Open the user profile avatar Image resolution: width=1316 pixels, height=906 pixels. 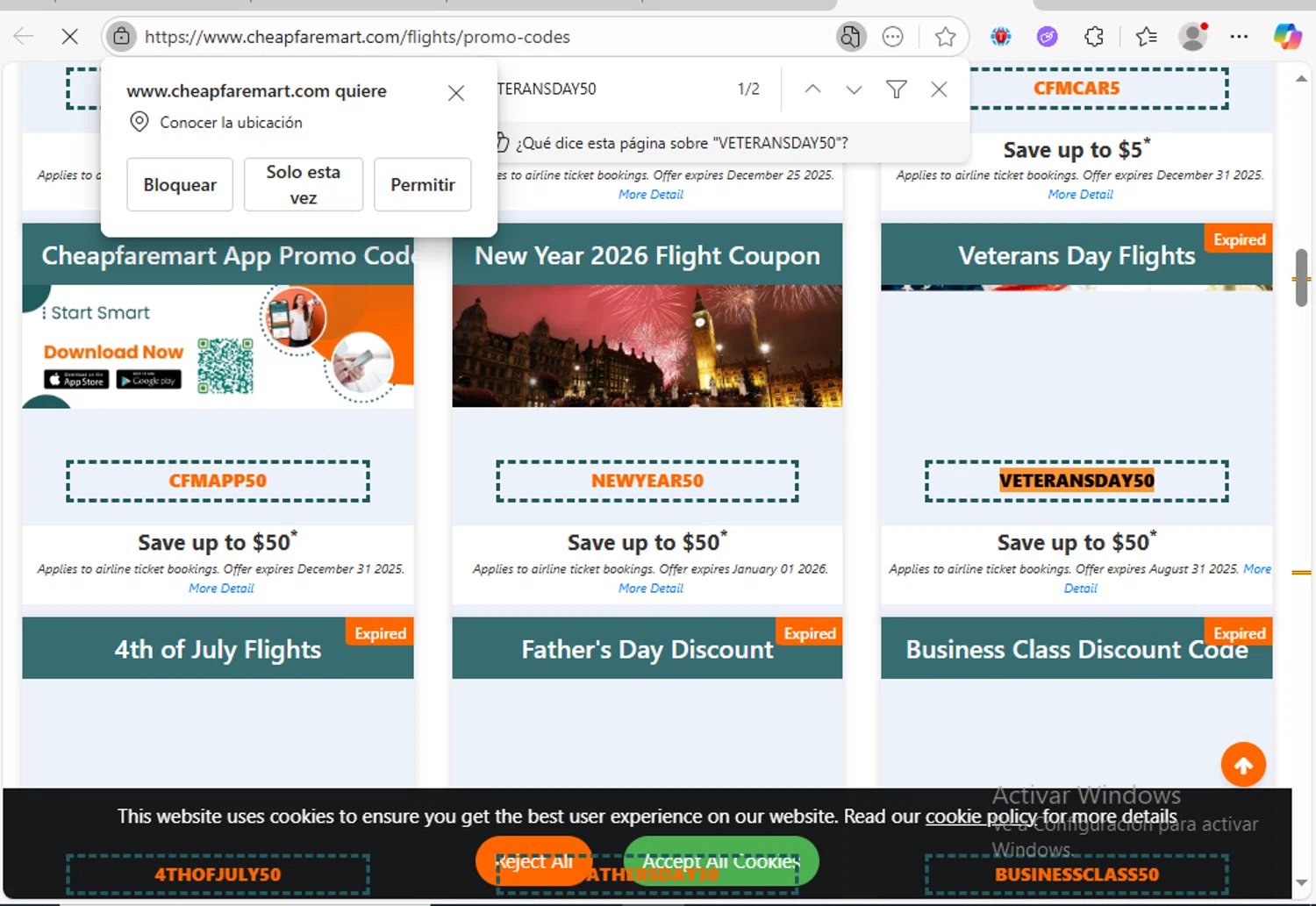[x=1193, y=37]
